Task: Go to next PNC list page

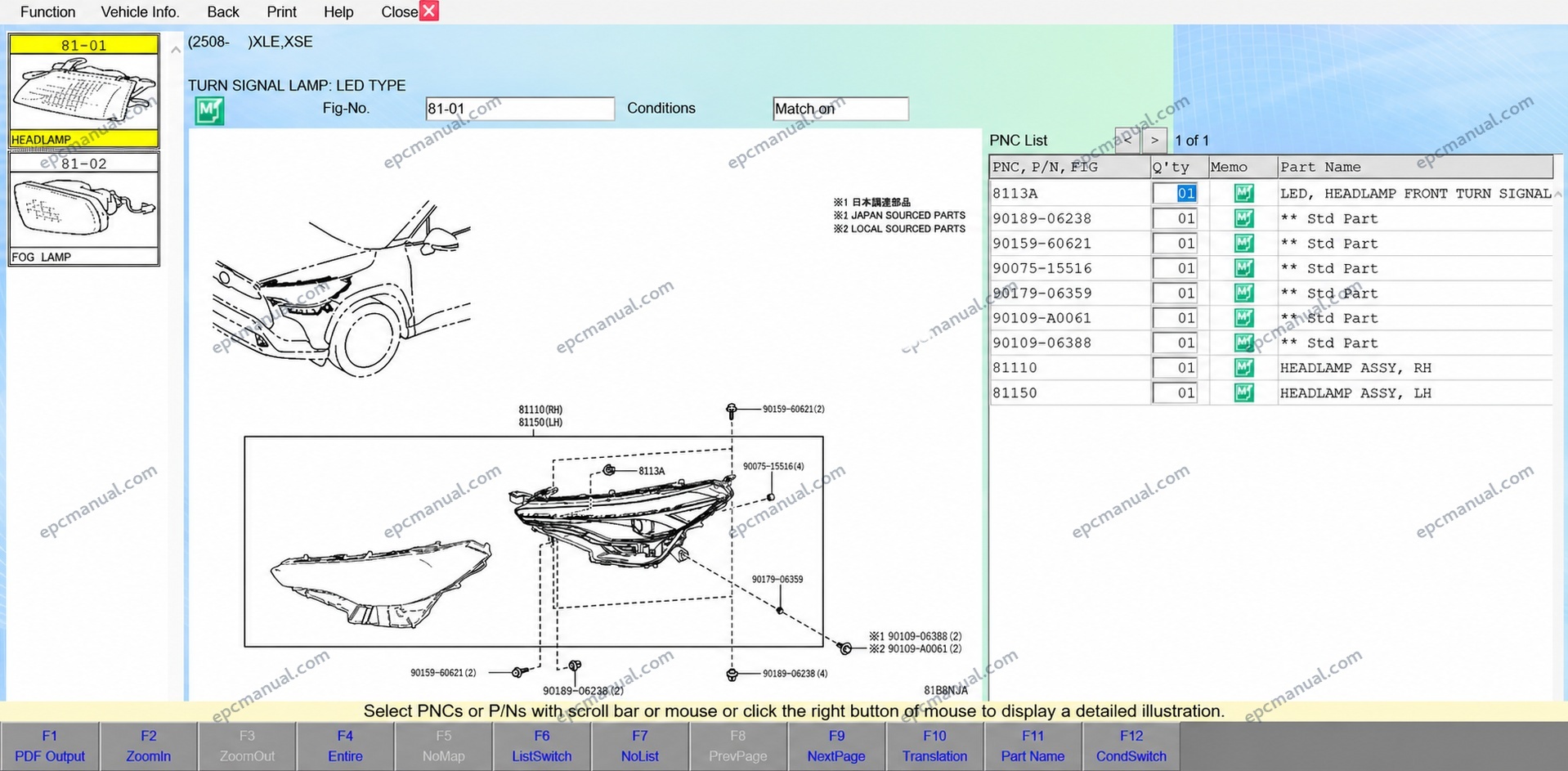Action: (x=1154, y=140)
